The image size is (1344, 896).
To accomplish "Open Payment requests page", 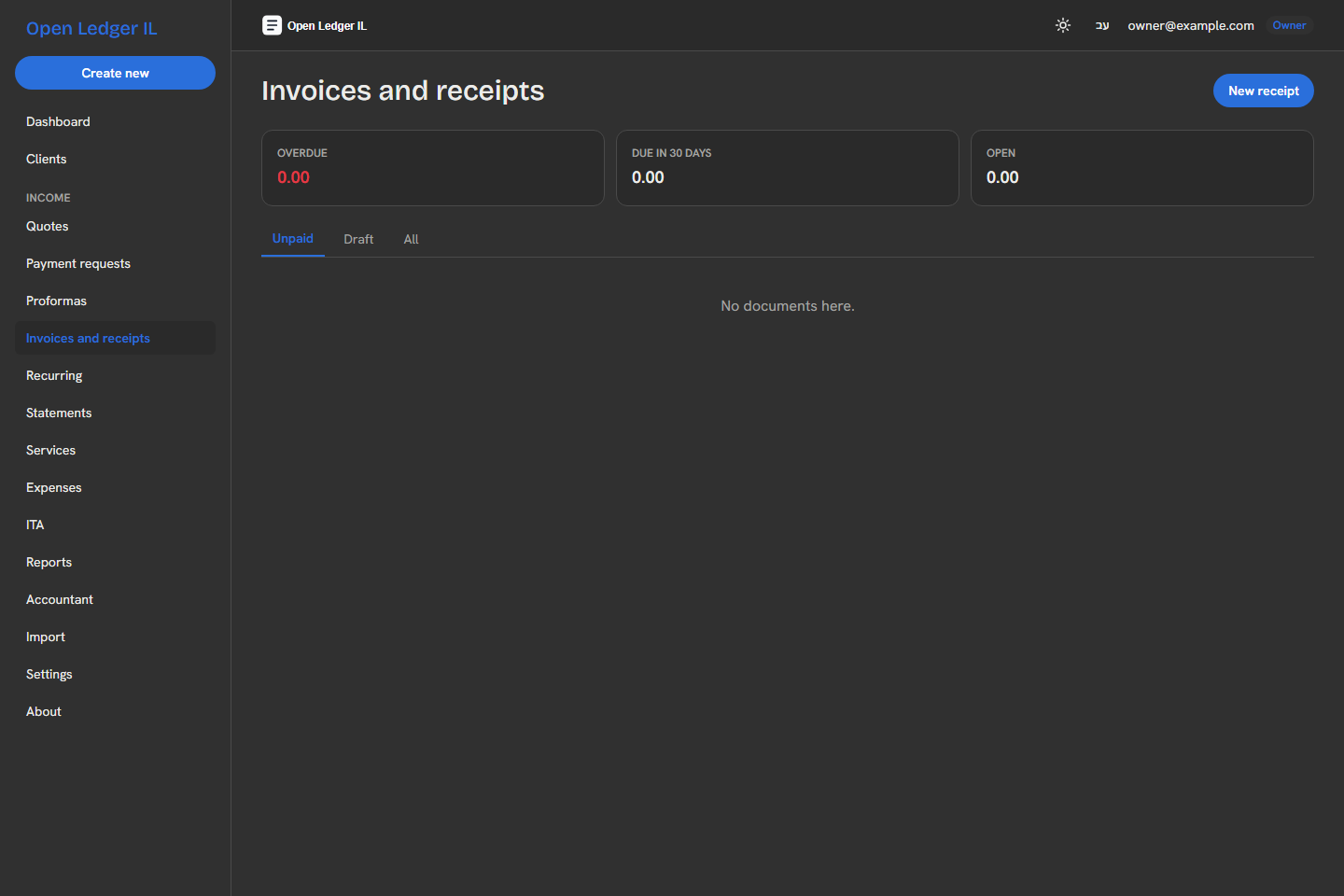I will point(115,263).
